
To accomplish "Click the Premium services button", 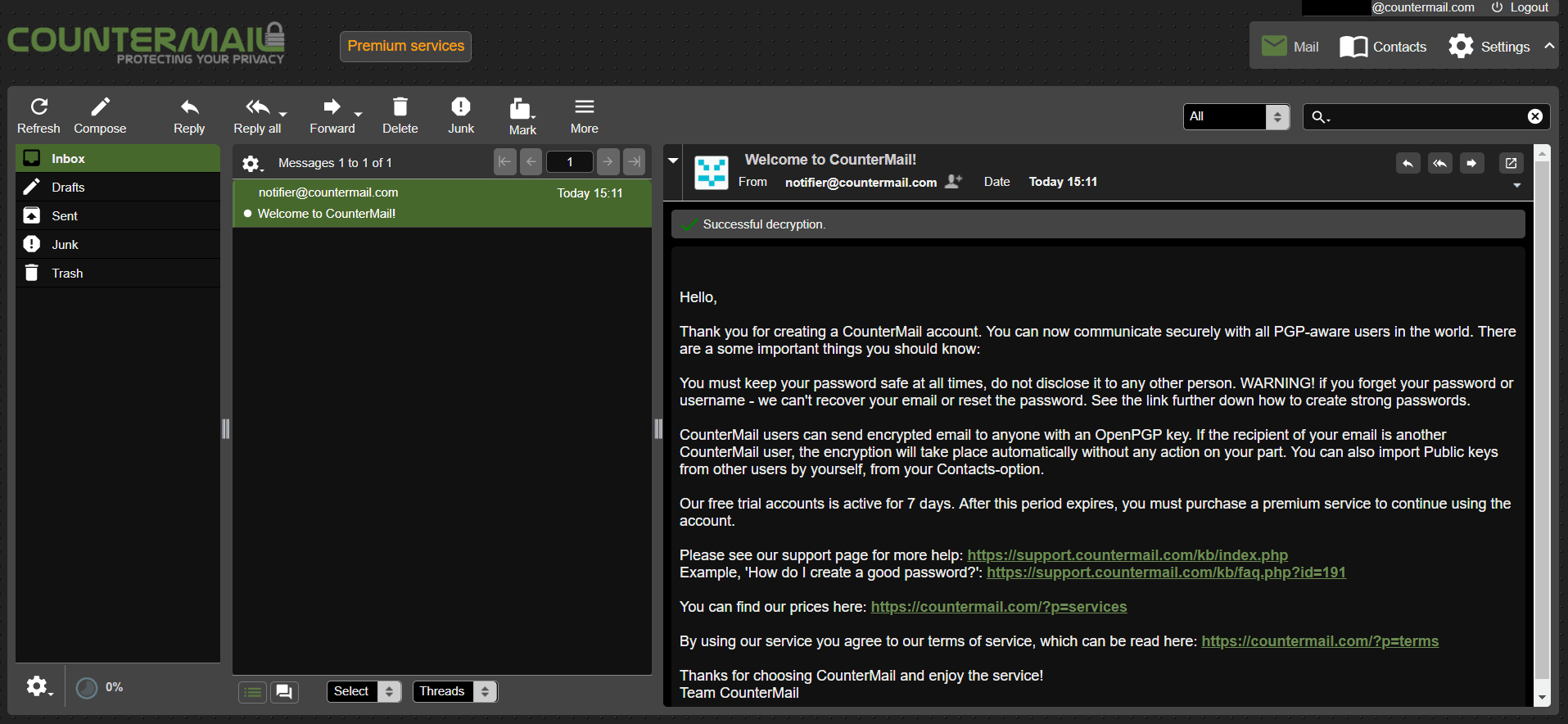I will pyautogui.click(x=405, y=46).
